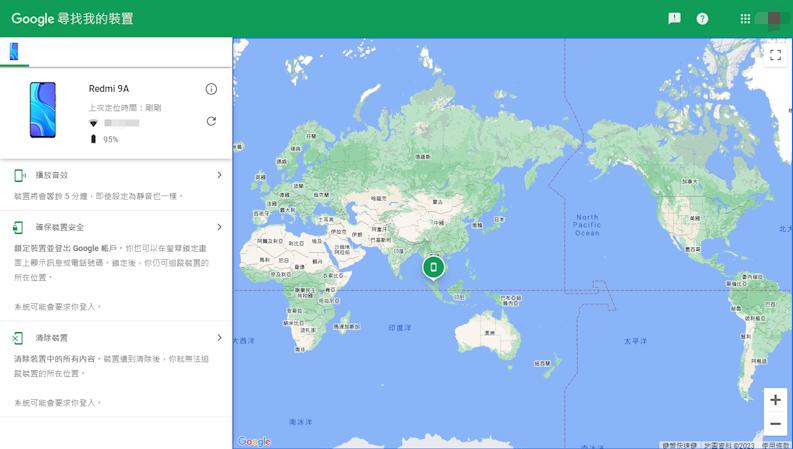Click the 95% battery level text
The width and height of the screenshot is (793, 449).
111,139
